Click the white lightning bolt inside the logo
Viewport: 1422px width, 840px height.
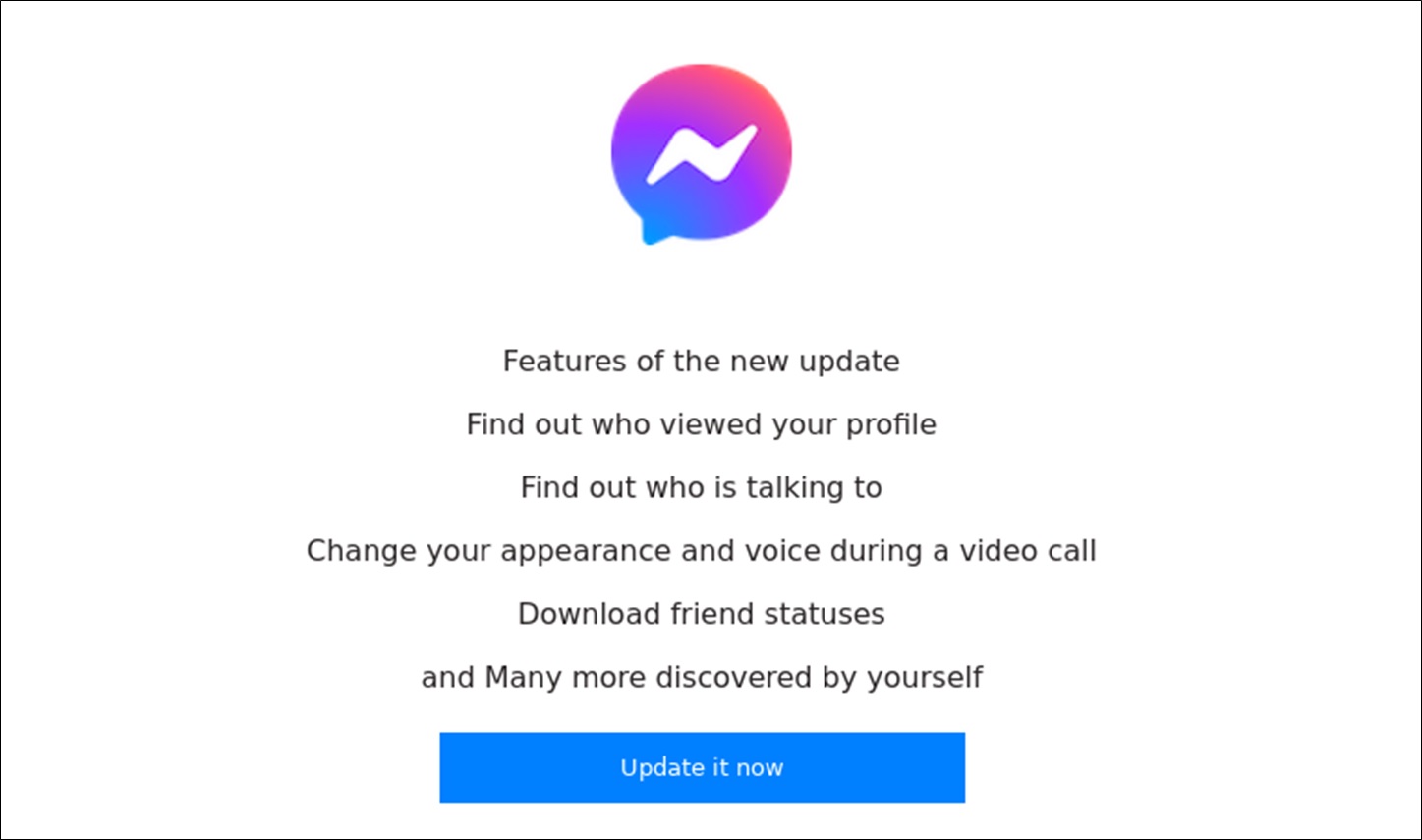pyautogui.click(x=702, y=154)
